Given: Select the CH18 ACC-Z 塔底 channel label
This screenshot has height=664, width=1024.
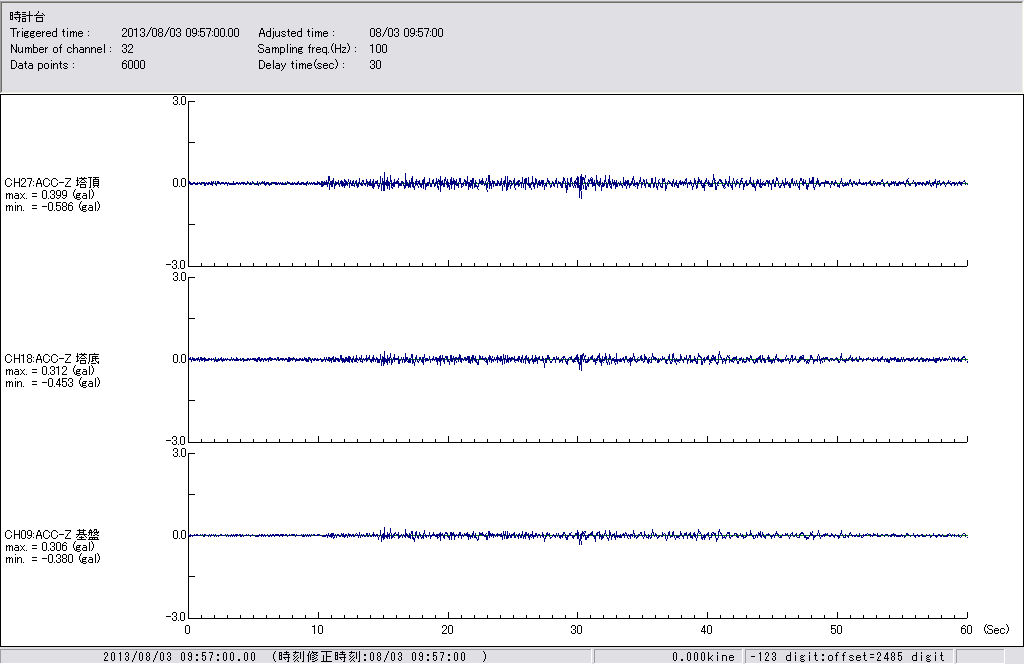Looking at the screenshot, I should (x=66, y=359).
